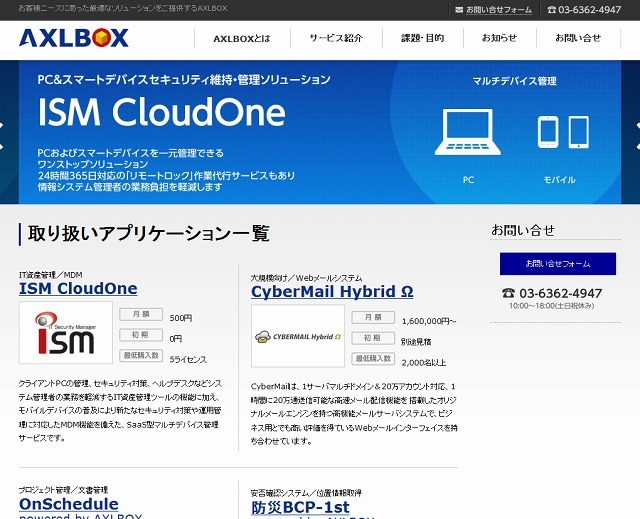Click the IT資産管理／MDM category label

point(51,275)
